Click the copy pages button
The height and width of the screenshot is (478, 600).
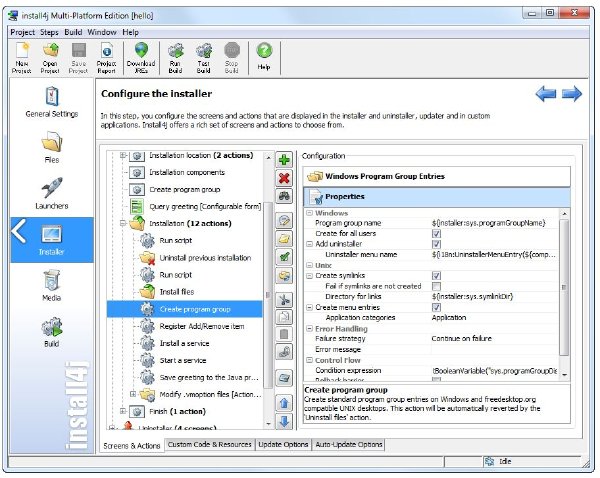click(284, 316)
